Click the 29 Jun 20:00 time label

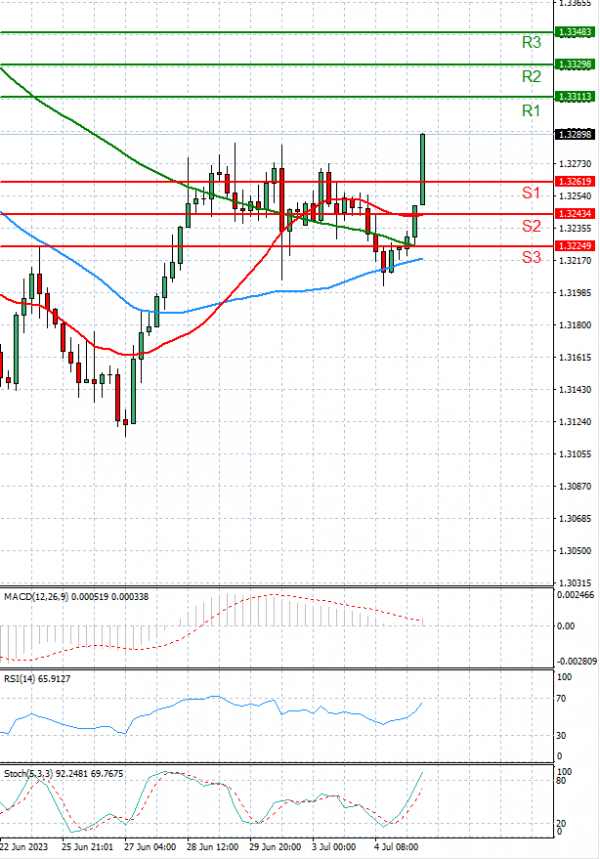pos(275,847)
